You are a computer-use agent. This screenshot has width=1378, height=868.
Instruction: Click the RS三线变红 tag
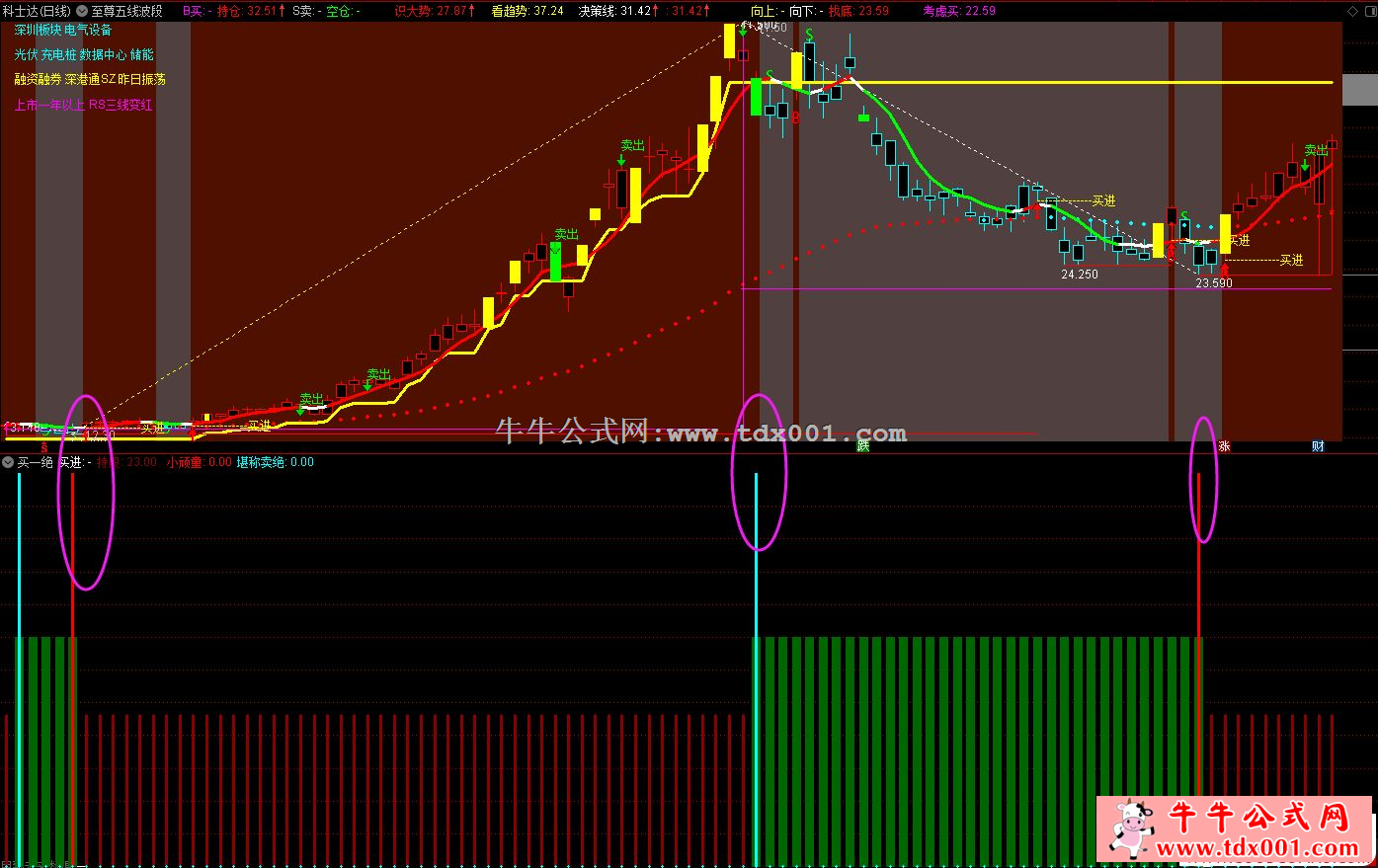point(121,105)
